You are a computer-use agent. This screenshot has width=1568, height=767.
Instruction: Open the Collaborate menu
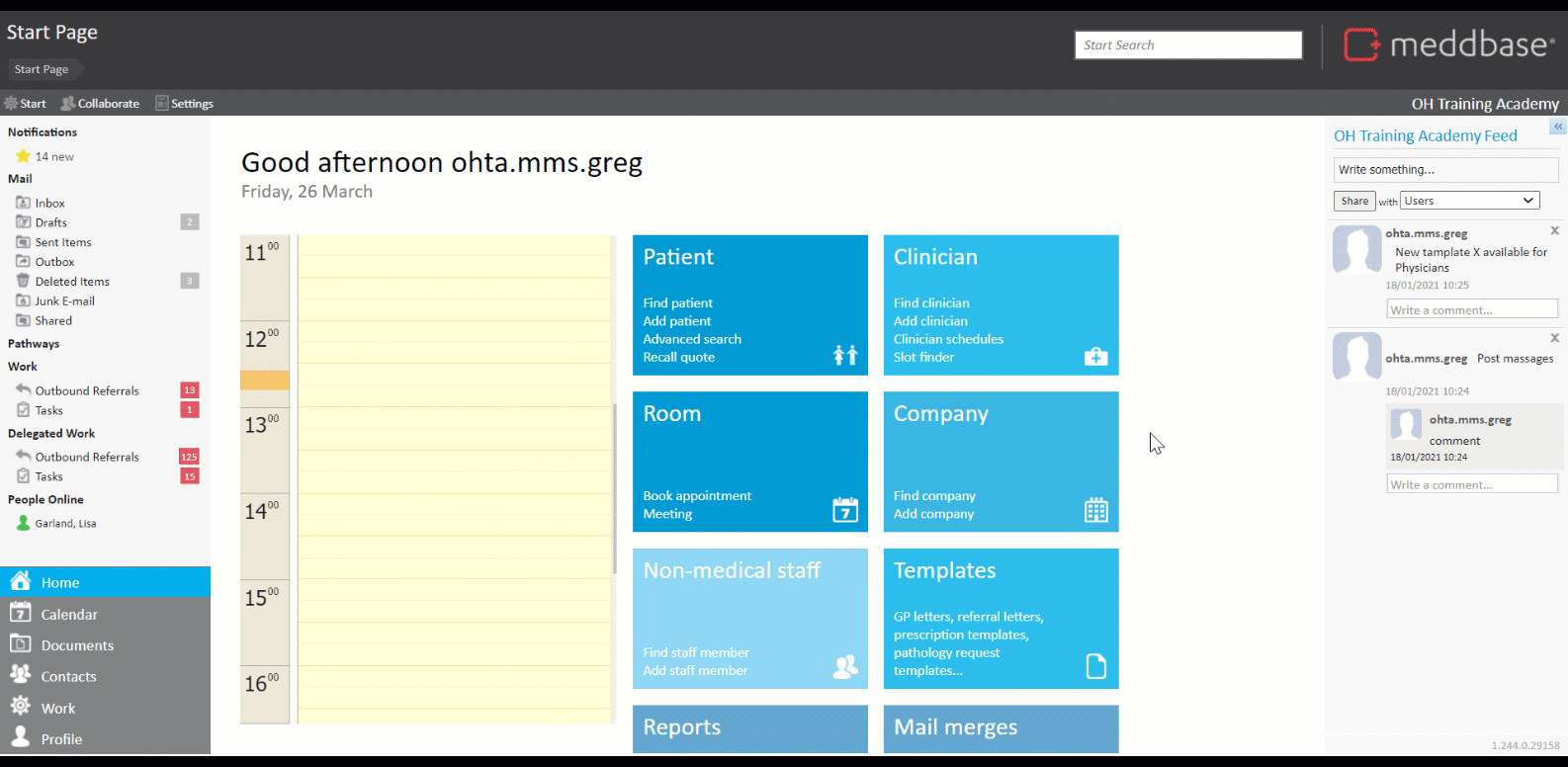tap(100, 104)
